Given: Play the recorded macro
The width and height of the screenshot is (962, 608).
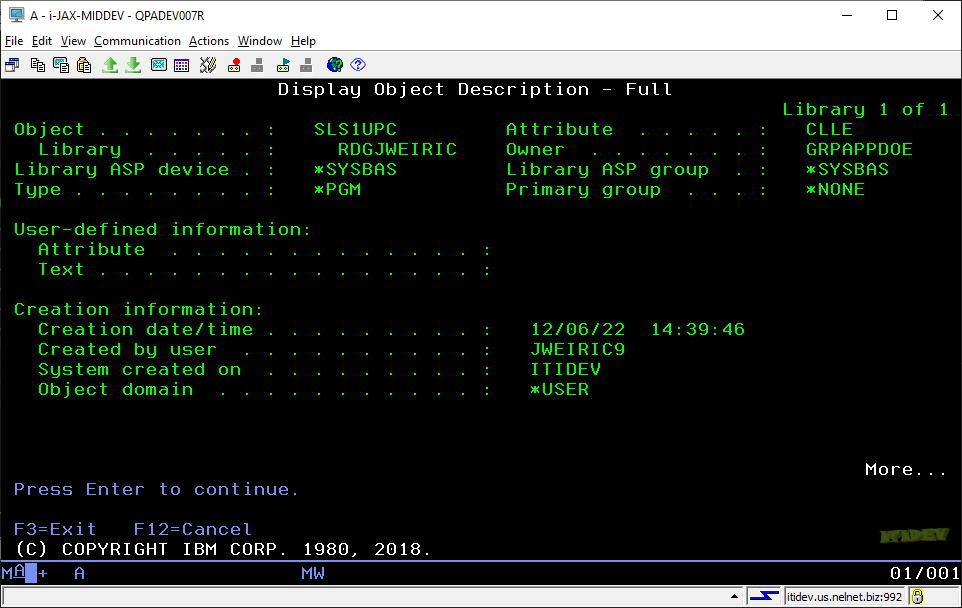Looking at the screenshot, I should (282, 64).
